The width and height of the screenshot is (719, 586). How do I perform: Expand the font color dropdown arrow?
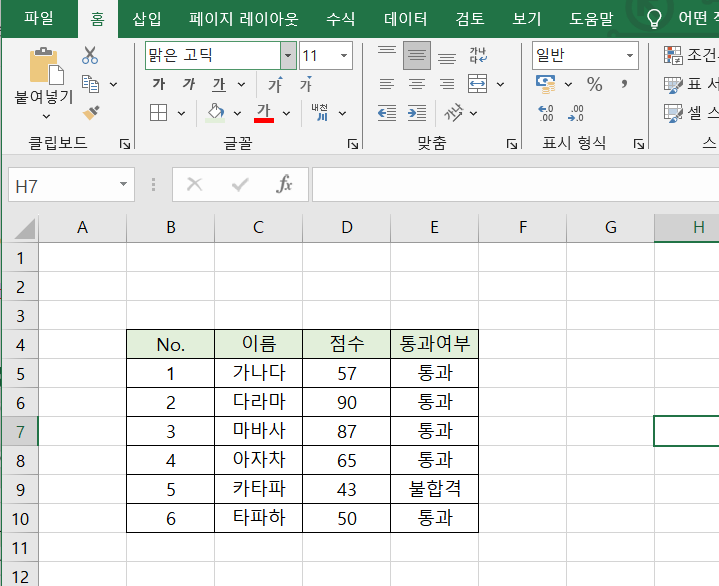(x=287, y=113)
